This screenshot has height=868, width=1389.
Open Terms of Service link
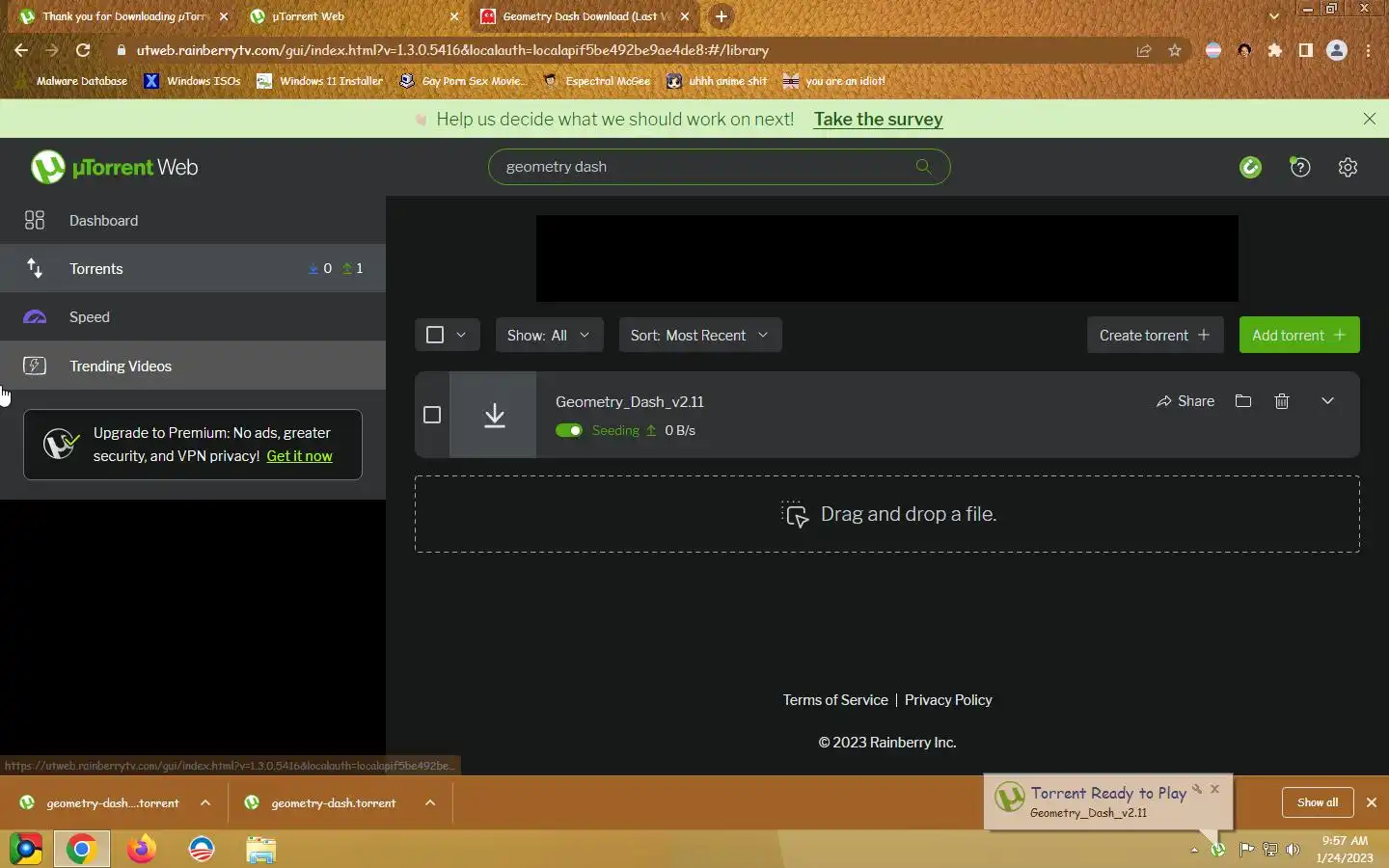(835, 700)
